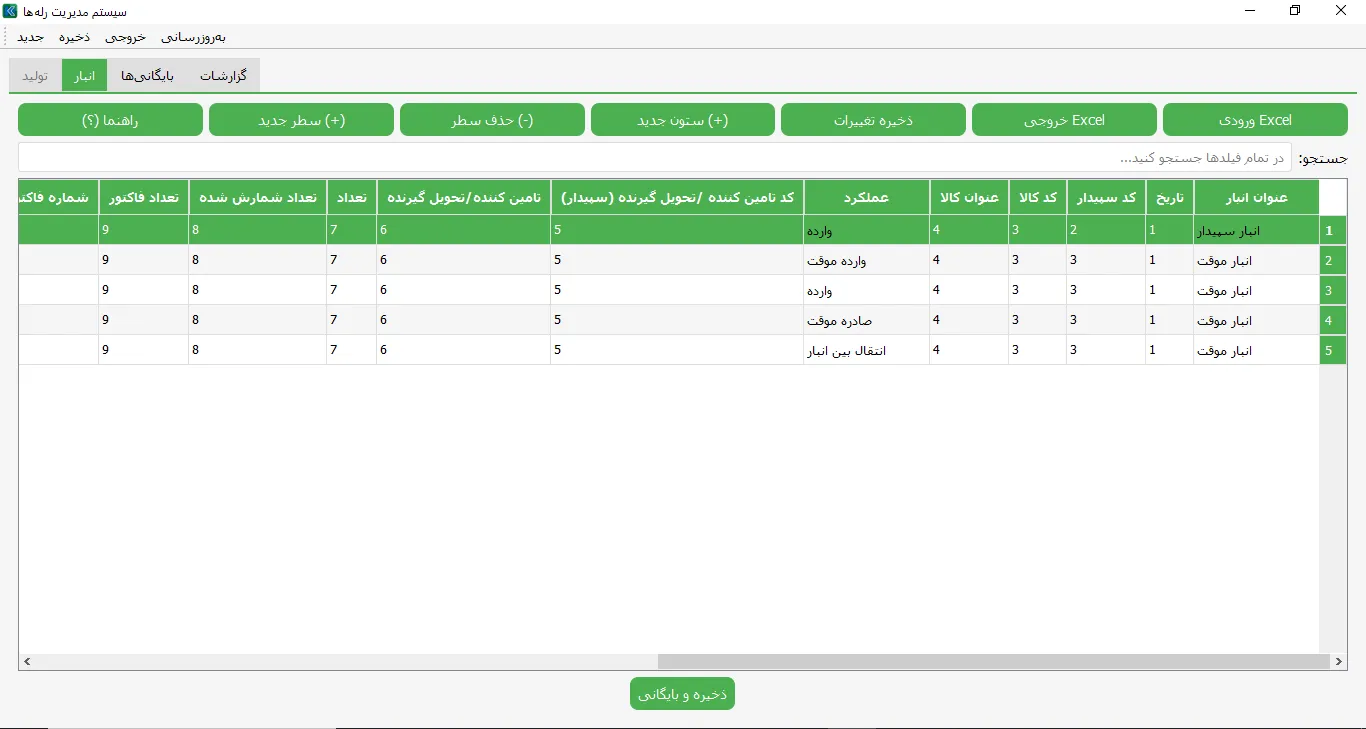Screen dimensions: 1366x729
Task: Click the ورودی Excel import button
Action: tap(1255, 120)
